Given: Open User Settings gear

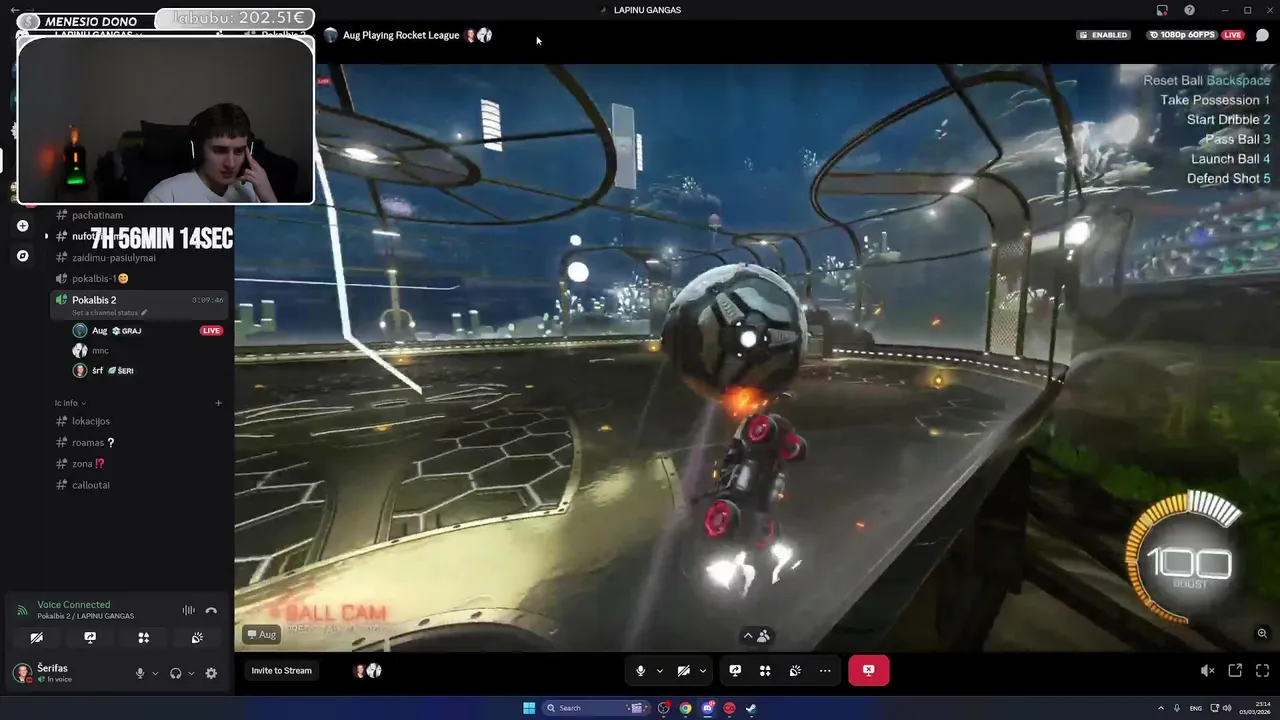Looking at the screenshot, I should (x=211, y=673).
